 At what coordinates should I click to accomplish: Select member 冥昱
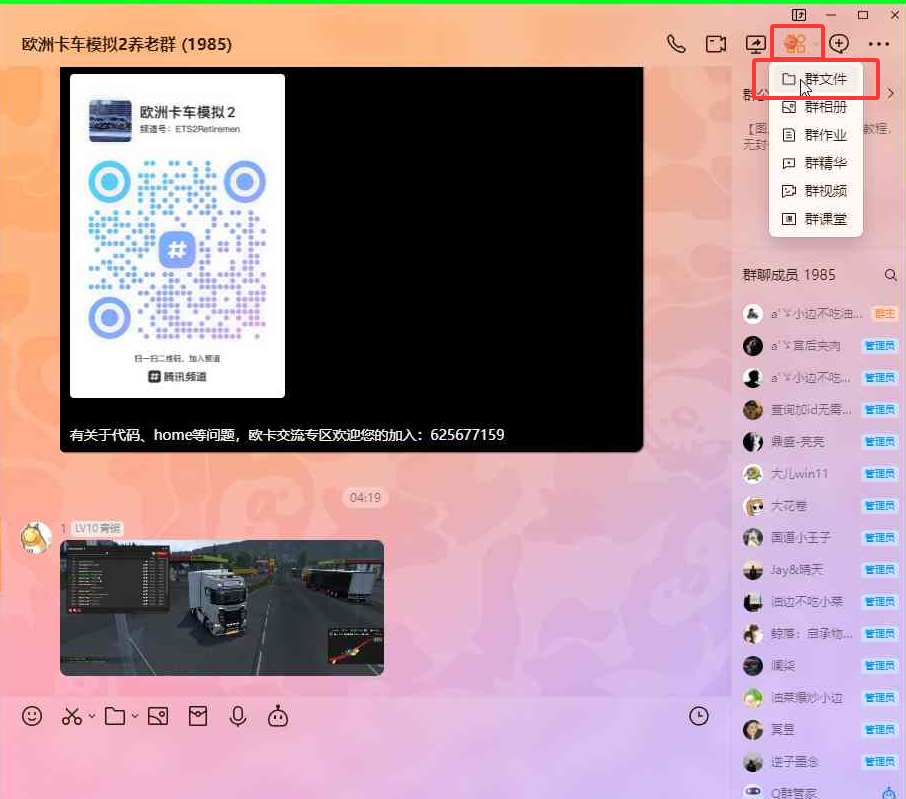coord(819,730)
